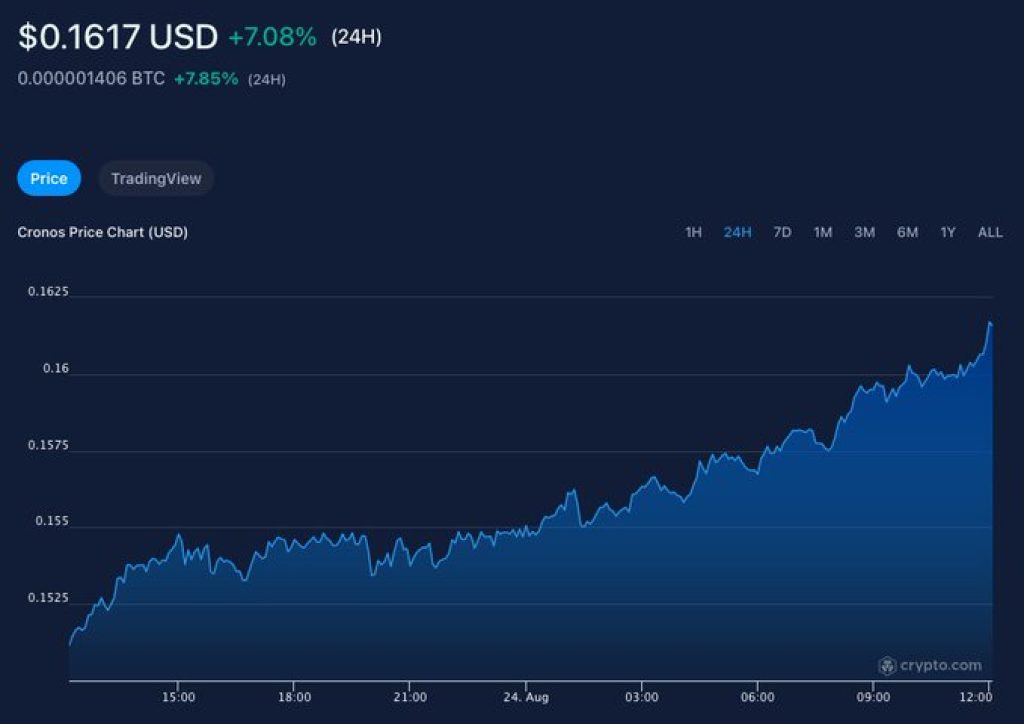Click the 12:00 time axis label
This screenshot has height=724, width=1024.
point(976,697)
